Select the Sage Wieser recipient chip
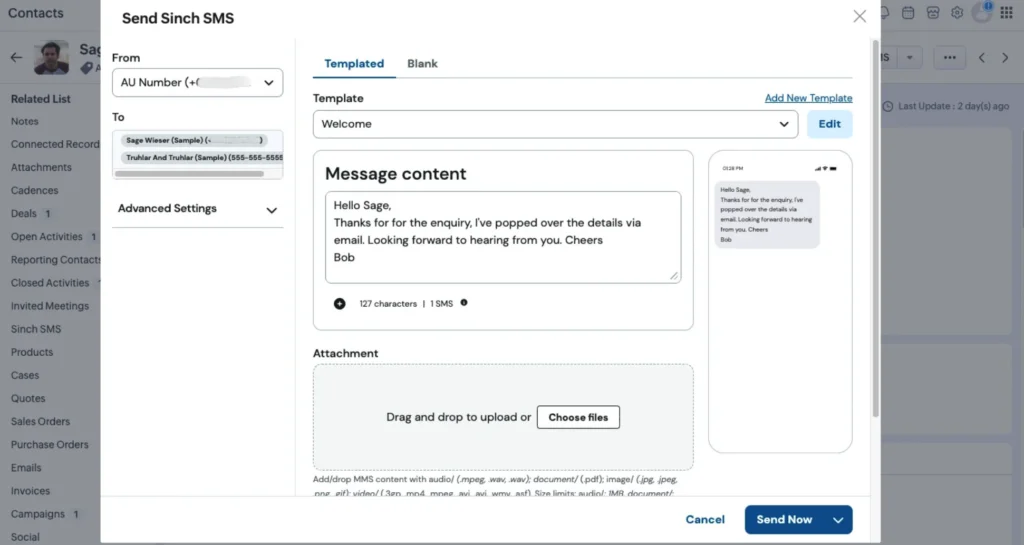 [194, 140]
